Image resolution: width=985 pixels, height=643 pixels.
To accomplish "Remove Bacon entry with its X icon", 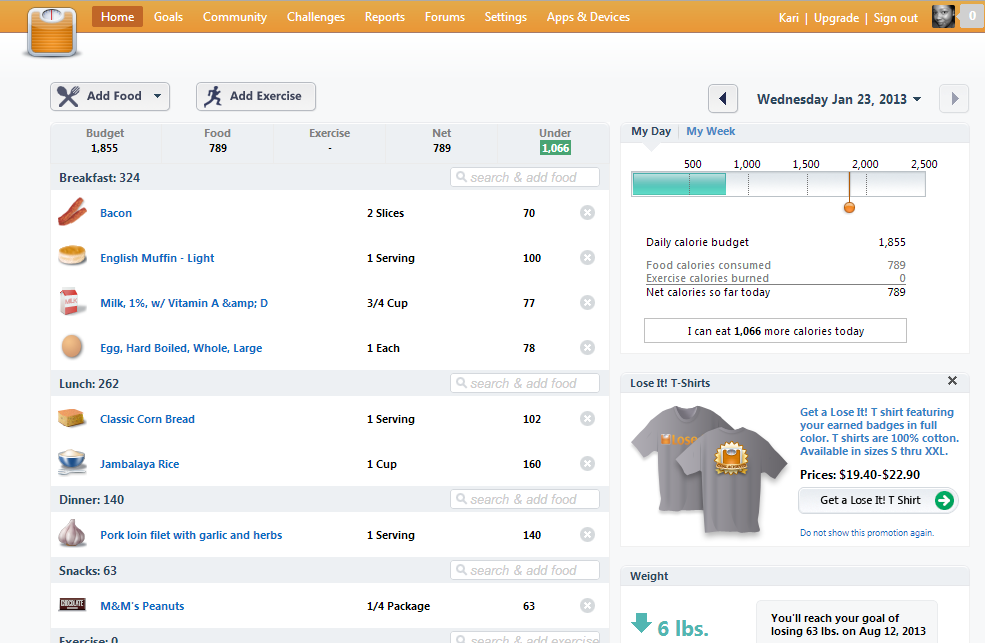I will tap(587, 213).
